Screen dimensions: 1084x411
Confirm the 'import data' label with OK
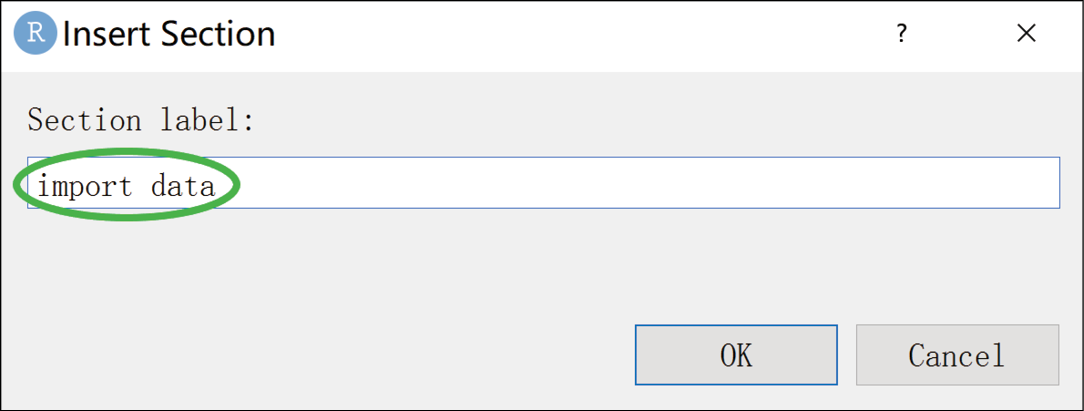[x=736, y=355]
